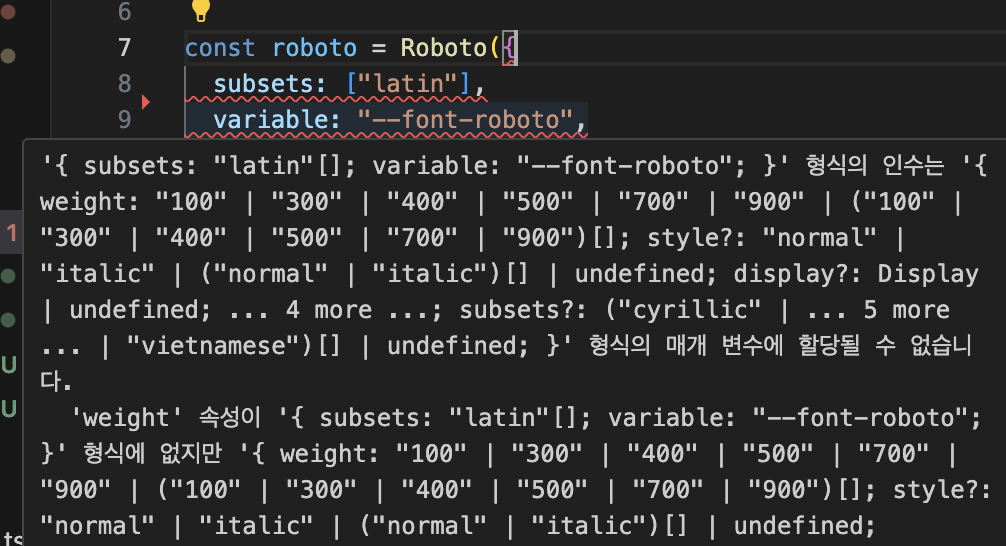Click line number 8 in the gutter

point(124,83)
